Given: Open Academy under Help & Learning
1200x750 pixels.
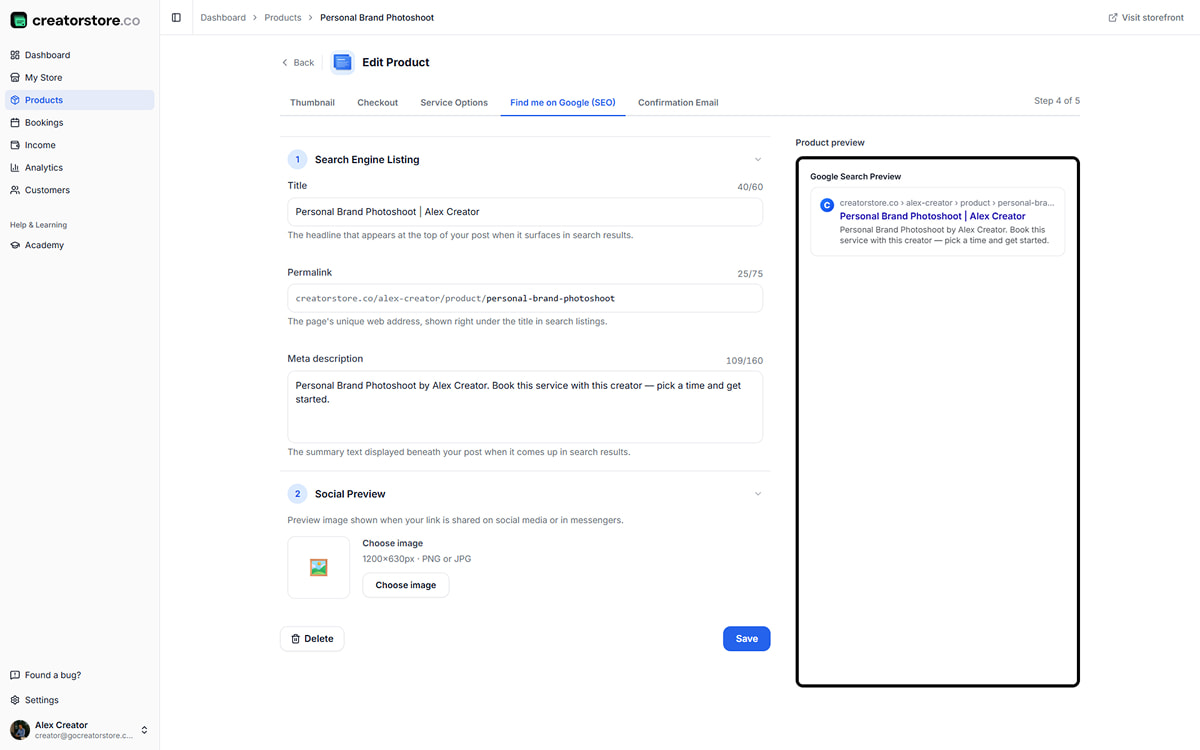Looking at the screenshot, I should pyautogui.click(x=80, y=245).
